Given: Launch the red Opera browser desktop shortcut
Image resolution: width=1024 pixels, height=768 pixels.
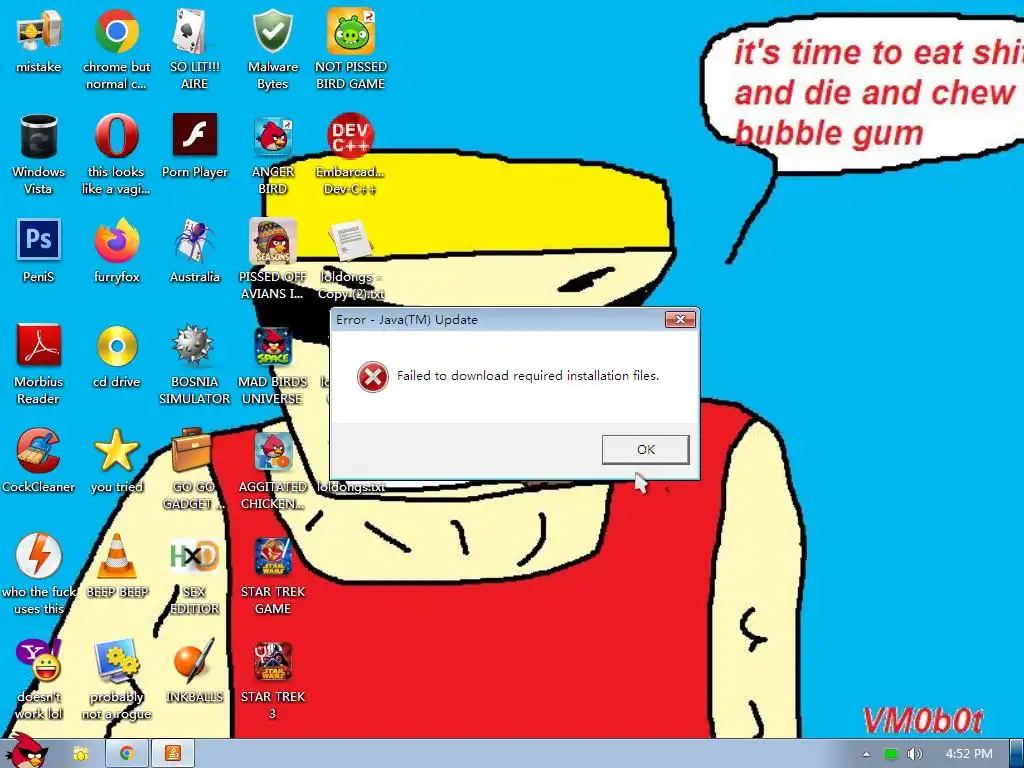Looking at the screenshot, I should click(x=116, y=154).
